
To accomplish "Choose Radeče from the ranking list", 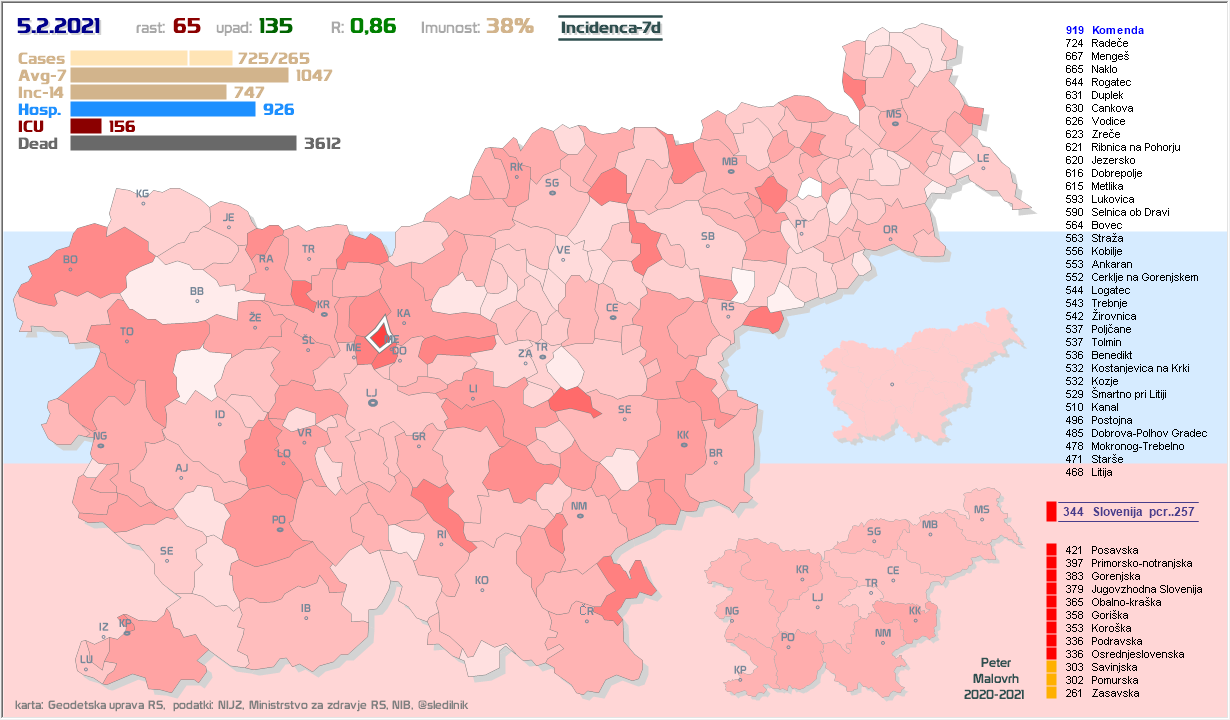I will (1110, 44).
